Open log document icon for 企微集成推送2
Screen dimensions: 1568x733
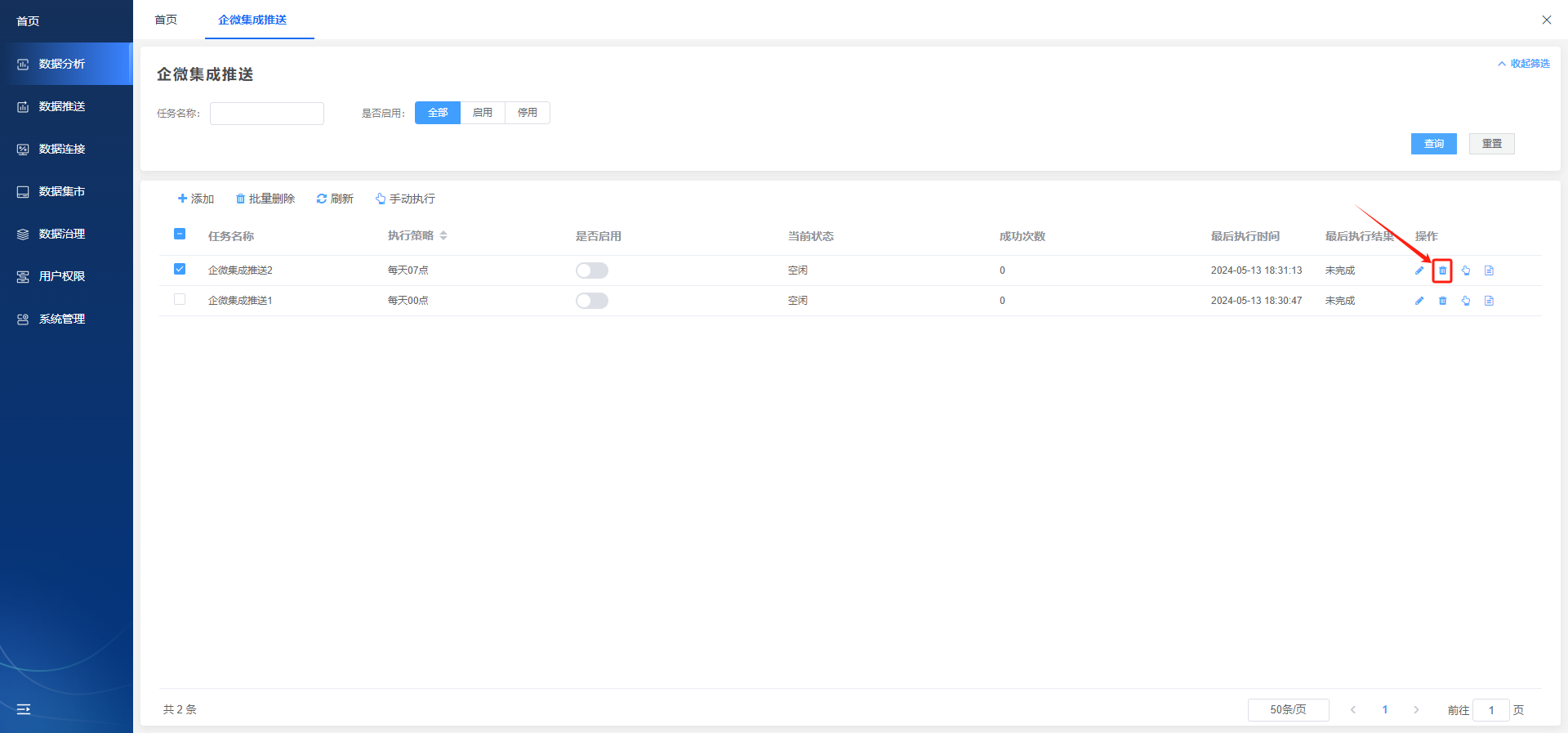[x=1489, y=270]
